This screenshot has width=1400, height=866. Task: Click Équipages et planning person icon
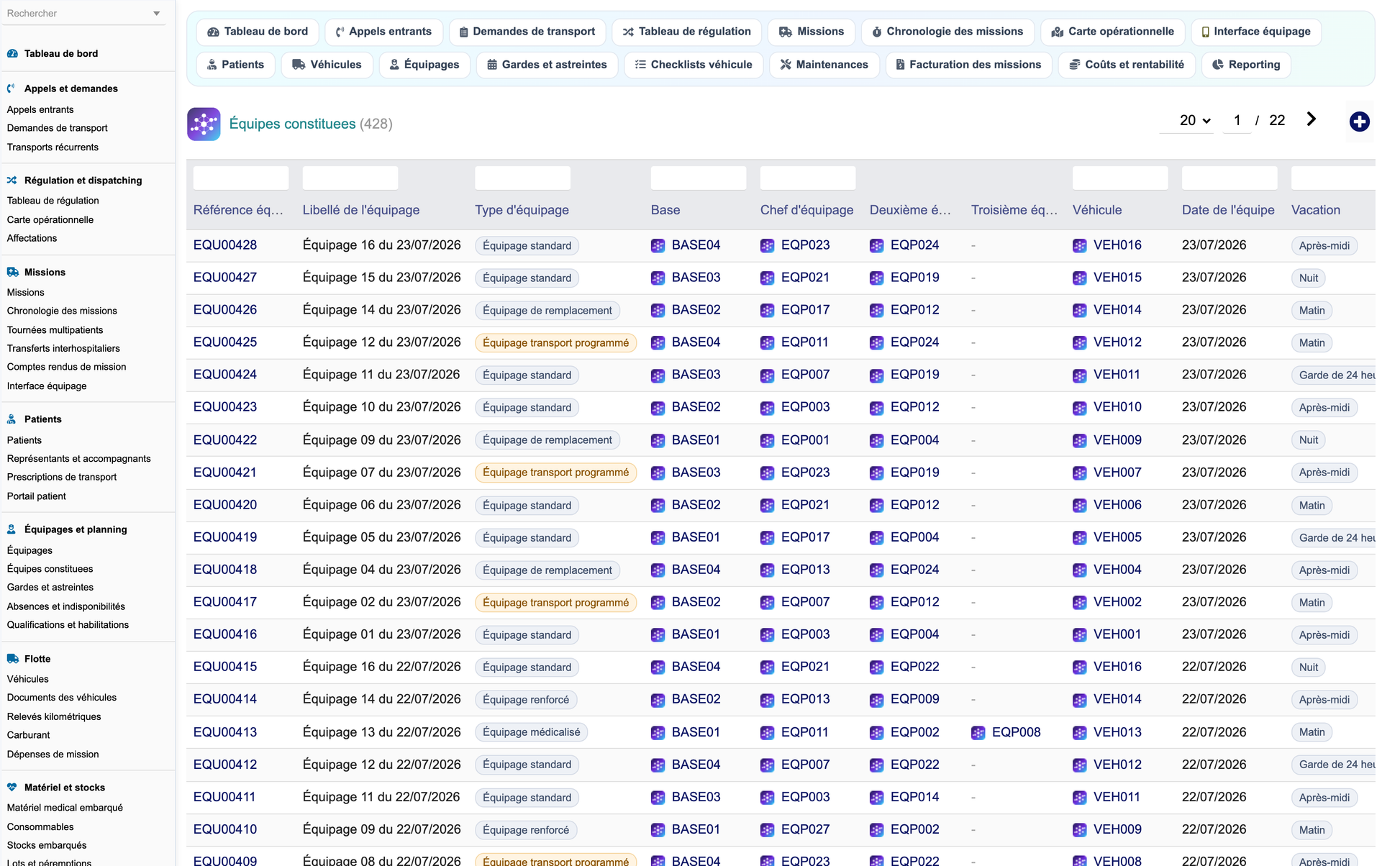pos(12,529)
